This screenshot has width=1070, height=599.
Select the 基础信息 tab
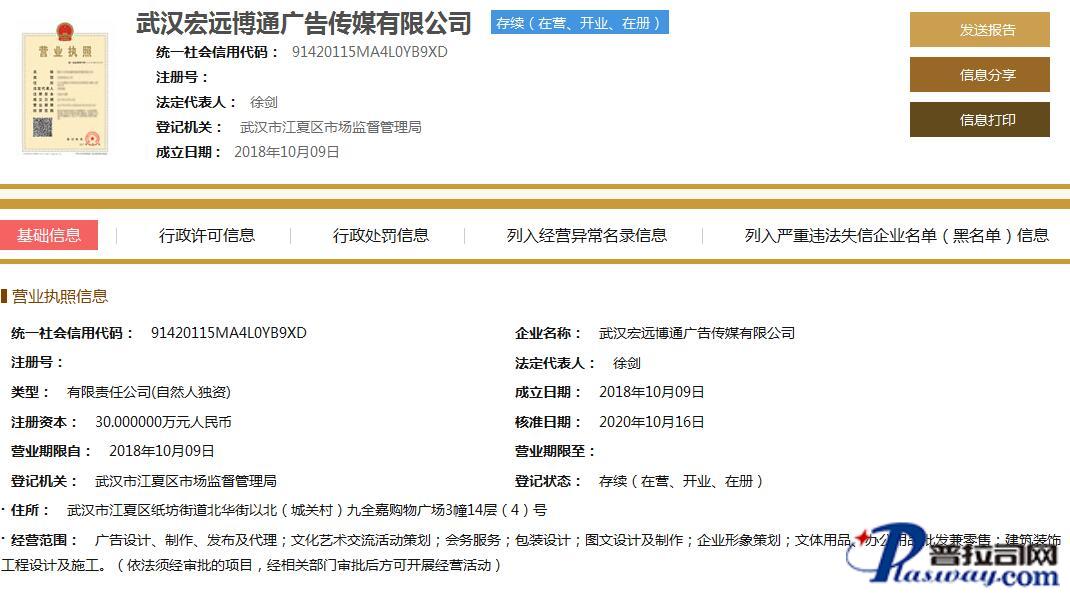point(49,235)
